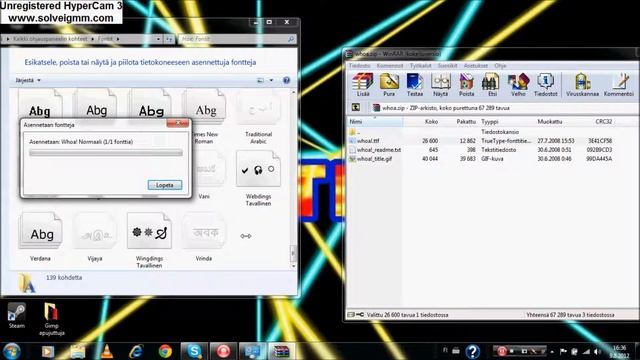Click Fontit breadcrumb in address bar
The width and height of the screenshot is (640, 360).
click(106, 39)
